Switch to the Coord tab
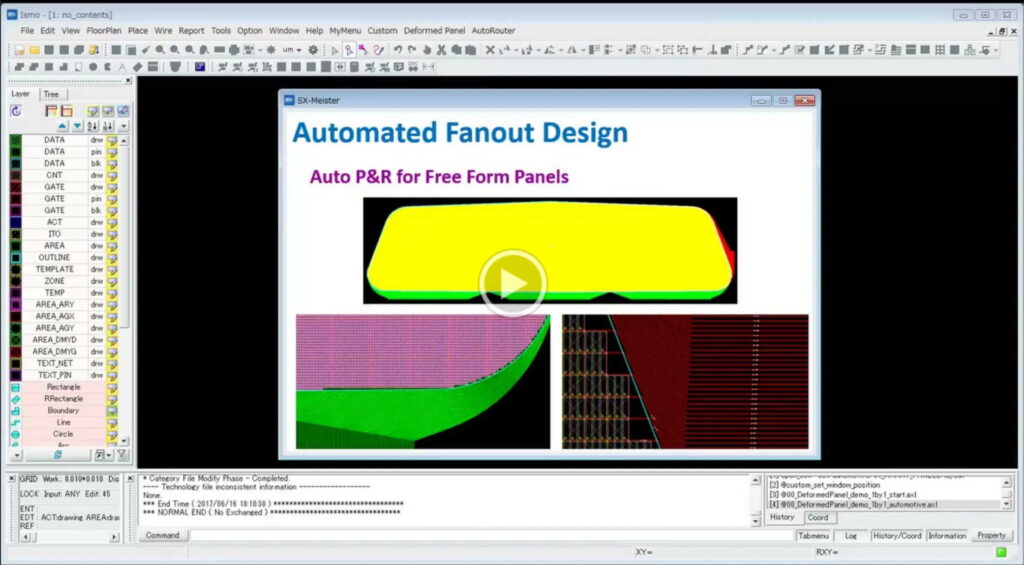 tap(818, 517)
